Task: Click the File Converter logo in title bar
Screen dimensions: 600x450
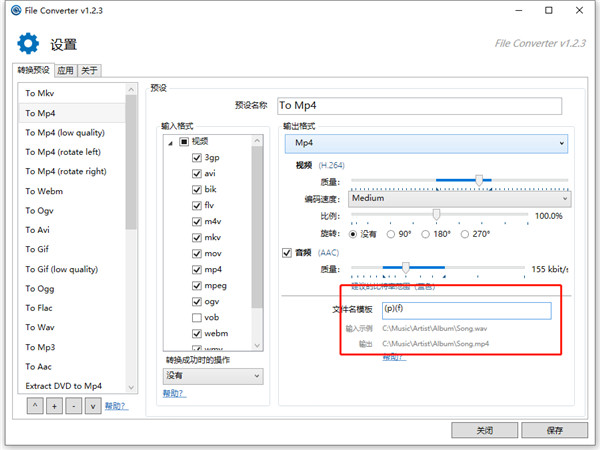Action: [x=16, y=10]
